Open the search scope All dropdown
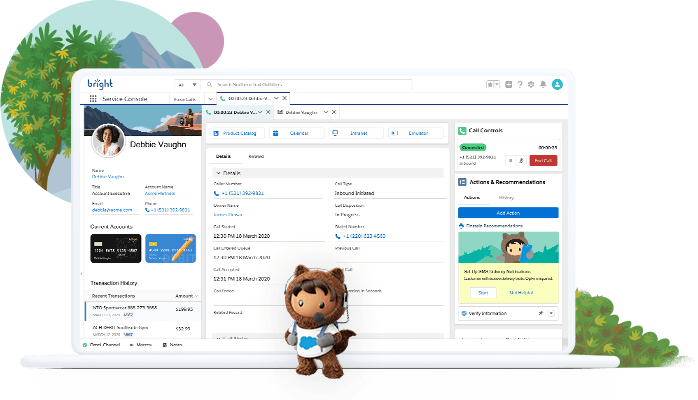 (x=187, y=84)
